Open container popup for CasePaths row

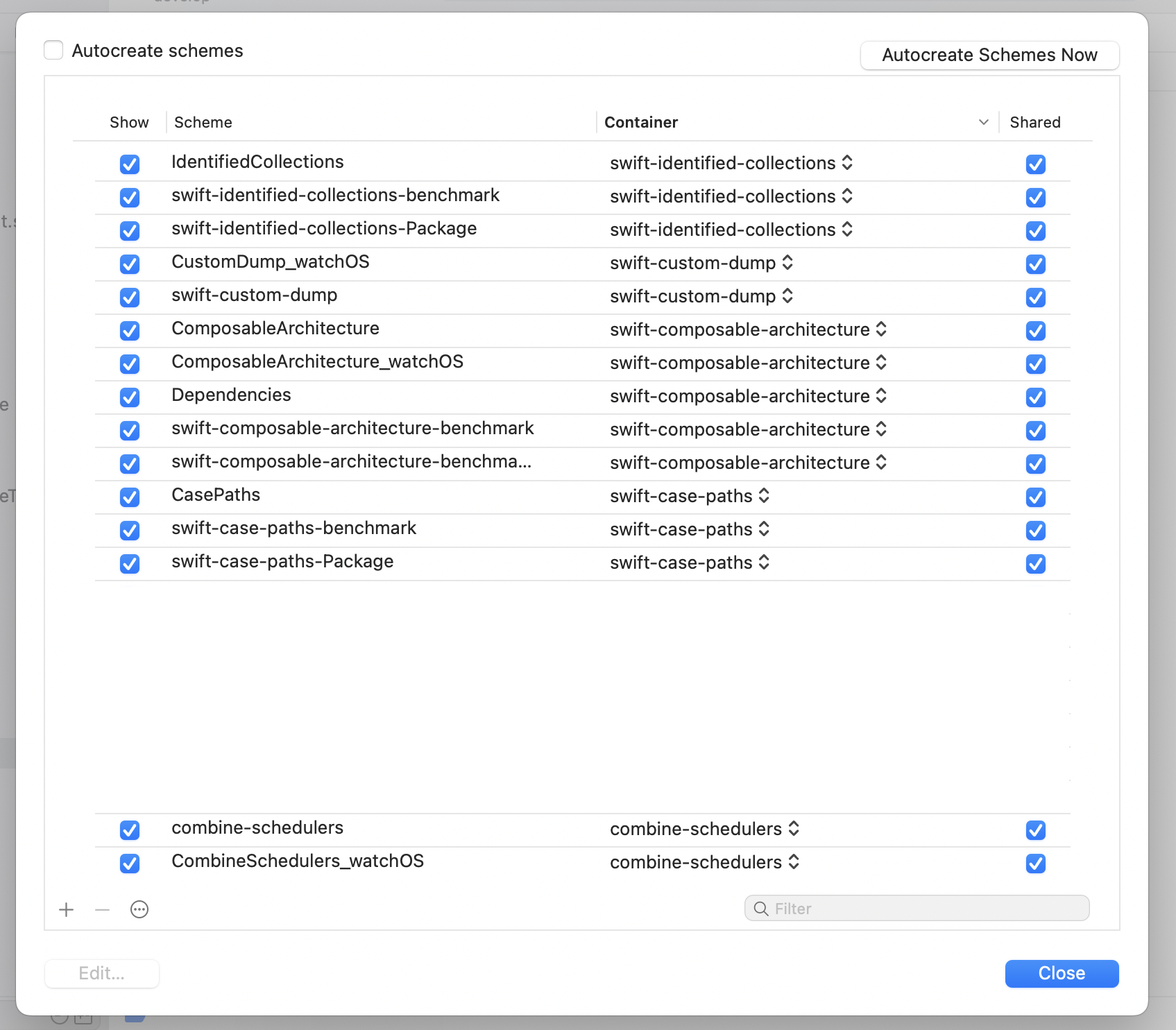(690, 496)
